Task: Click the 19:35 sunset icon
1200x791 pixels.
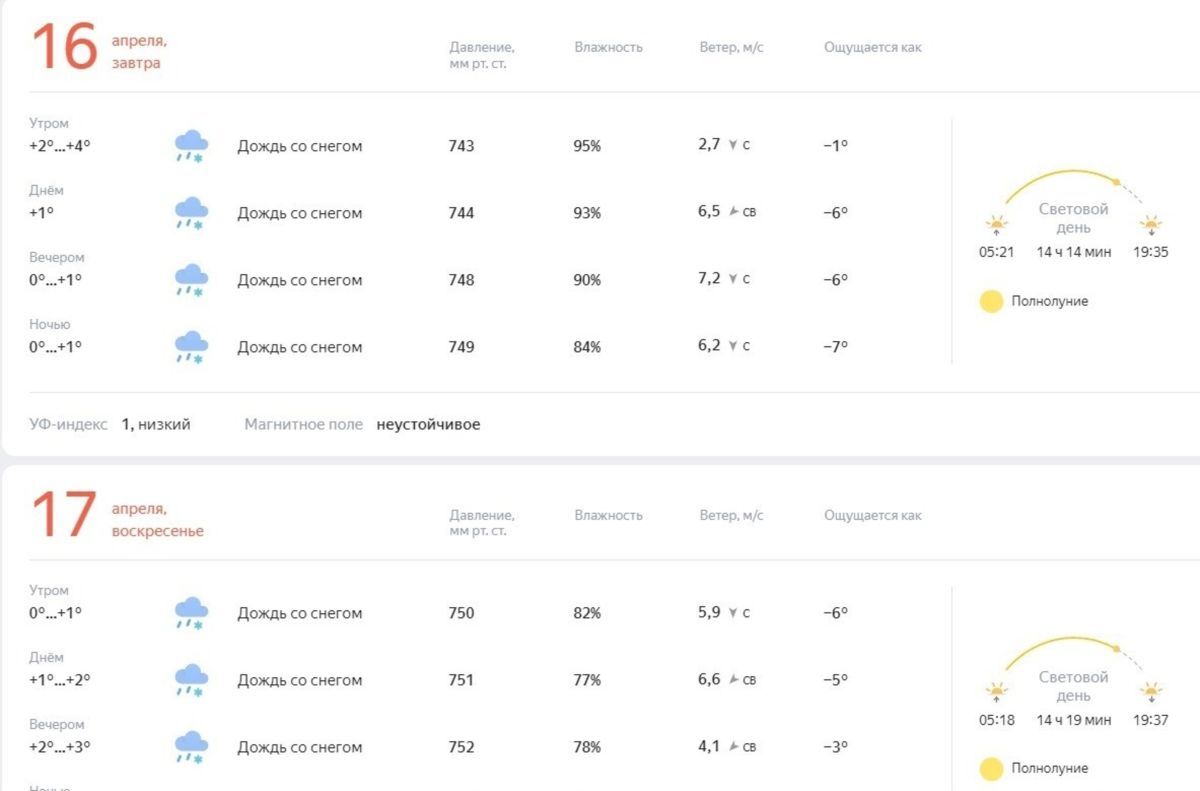Action: pos(1151,225)
